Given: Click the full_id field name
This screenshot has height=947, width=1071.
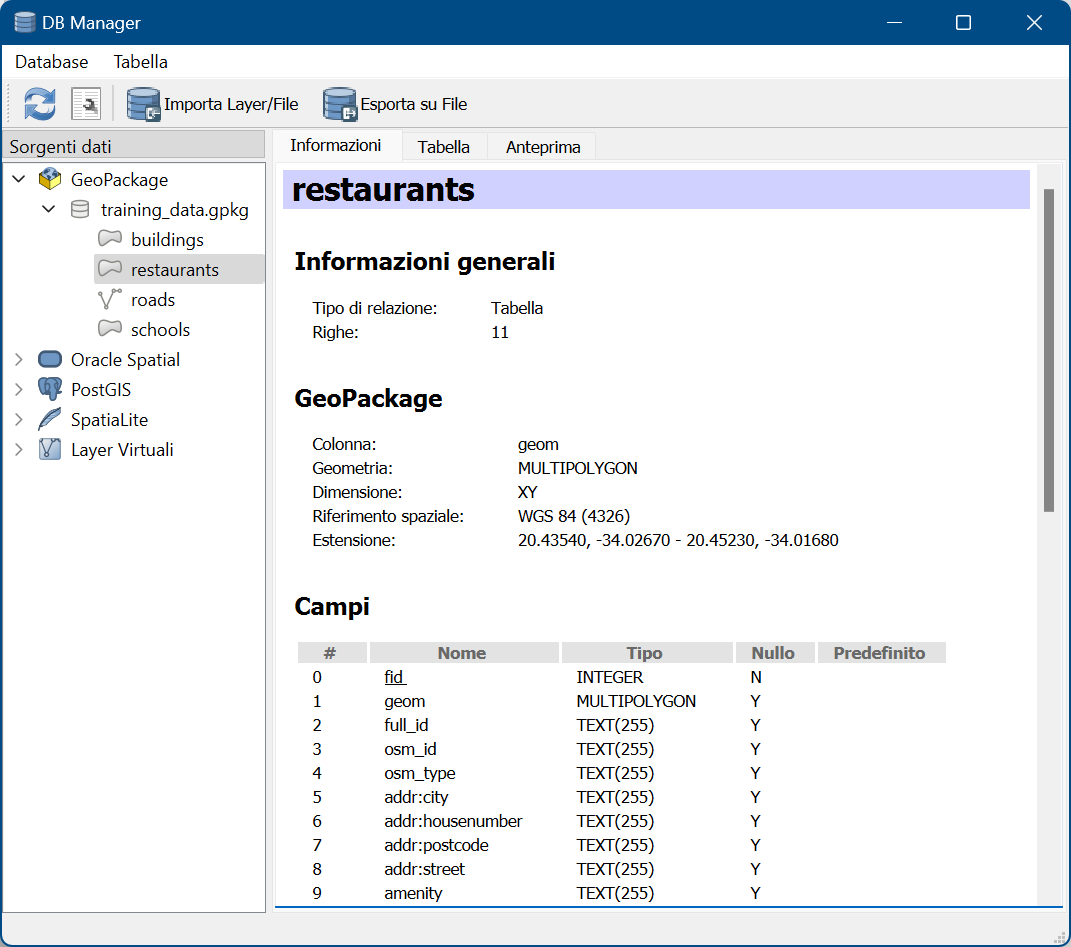Looking at the screenshot, I should tap(406, 725).
